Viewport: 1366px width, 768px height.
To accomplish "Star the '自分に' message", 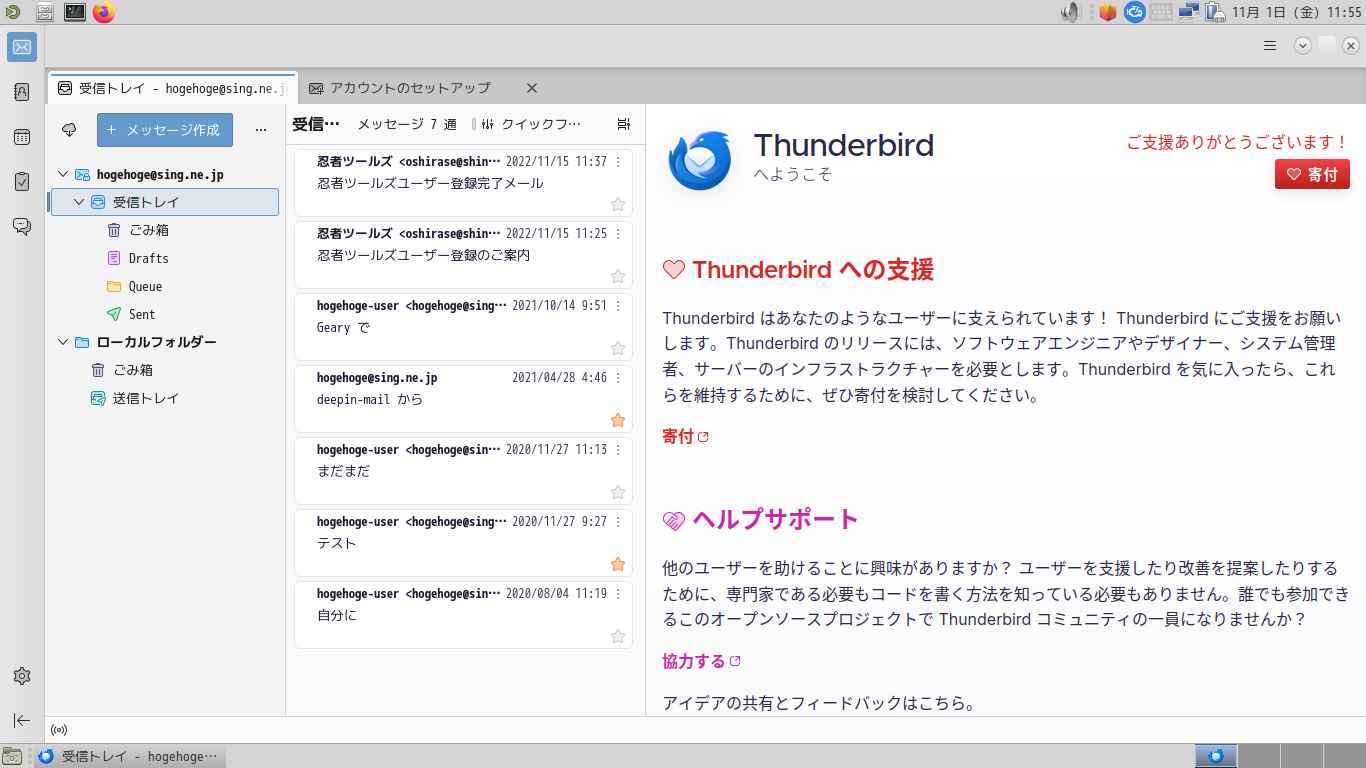I will click(x=618, y=636).
